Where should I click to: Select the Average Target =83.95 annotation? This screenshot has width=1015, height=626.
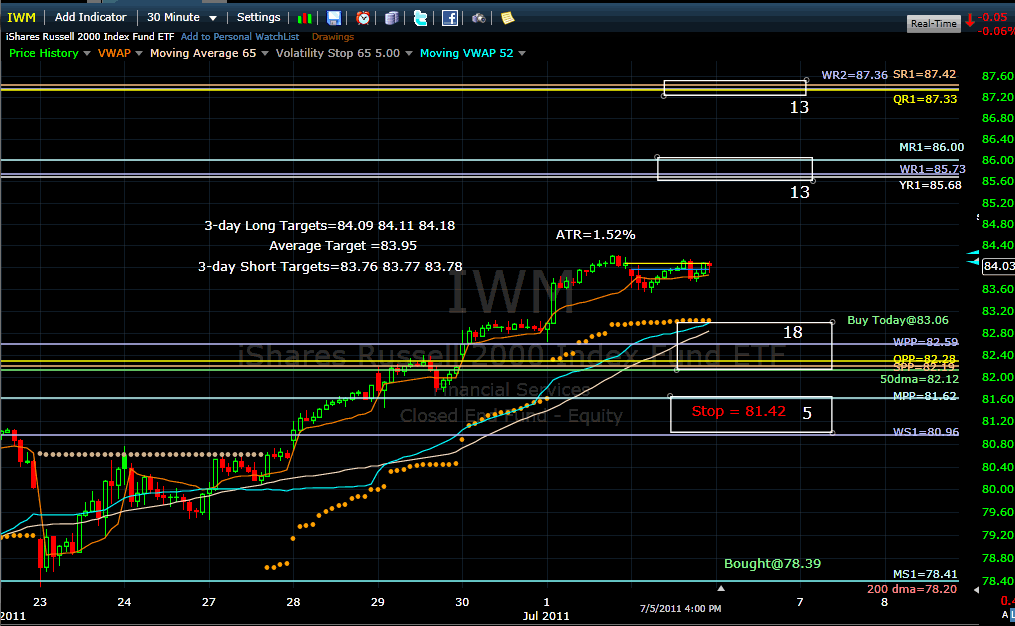pos(343,245)
